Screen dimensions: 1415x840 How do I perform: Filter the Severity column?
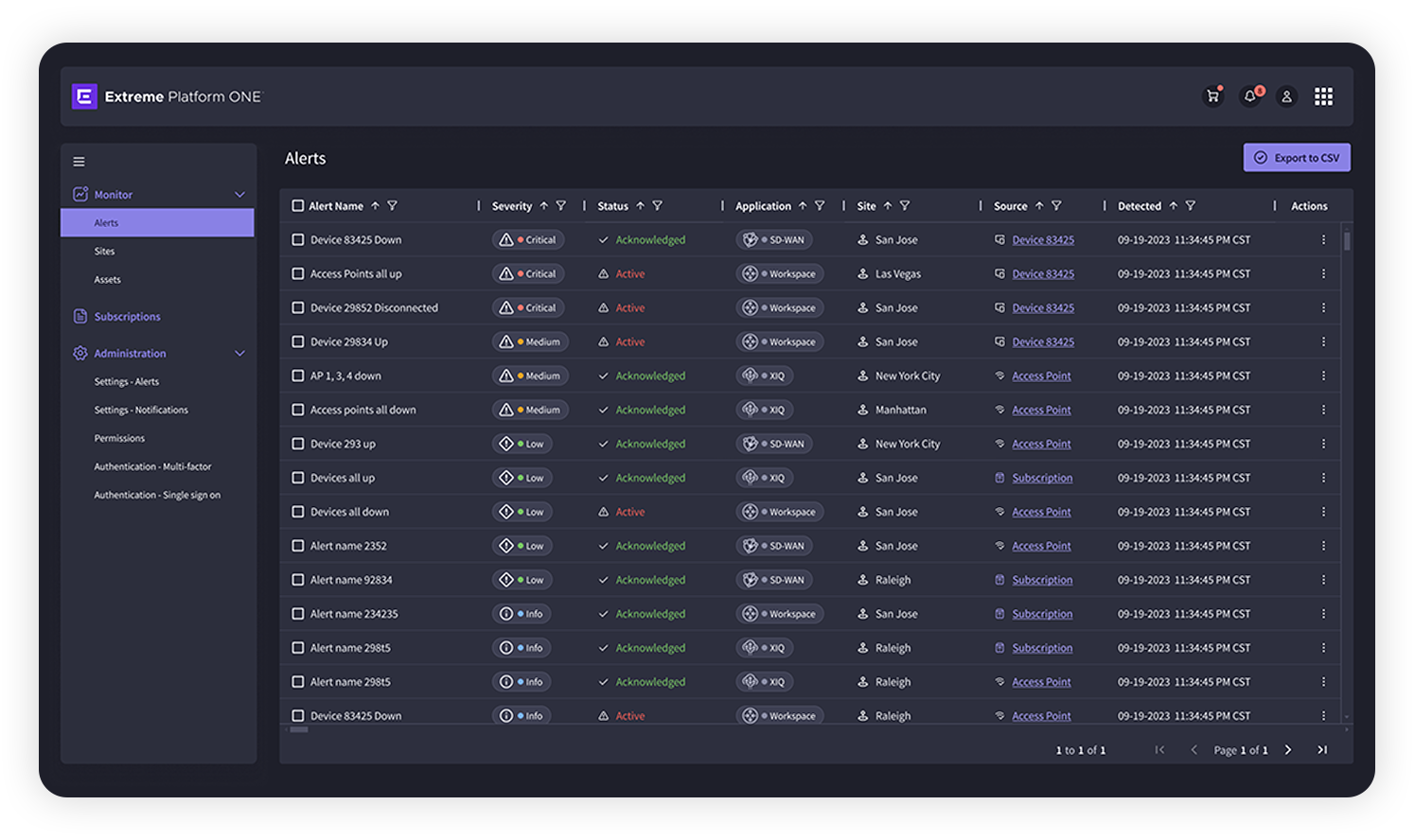560,206
